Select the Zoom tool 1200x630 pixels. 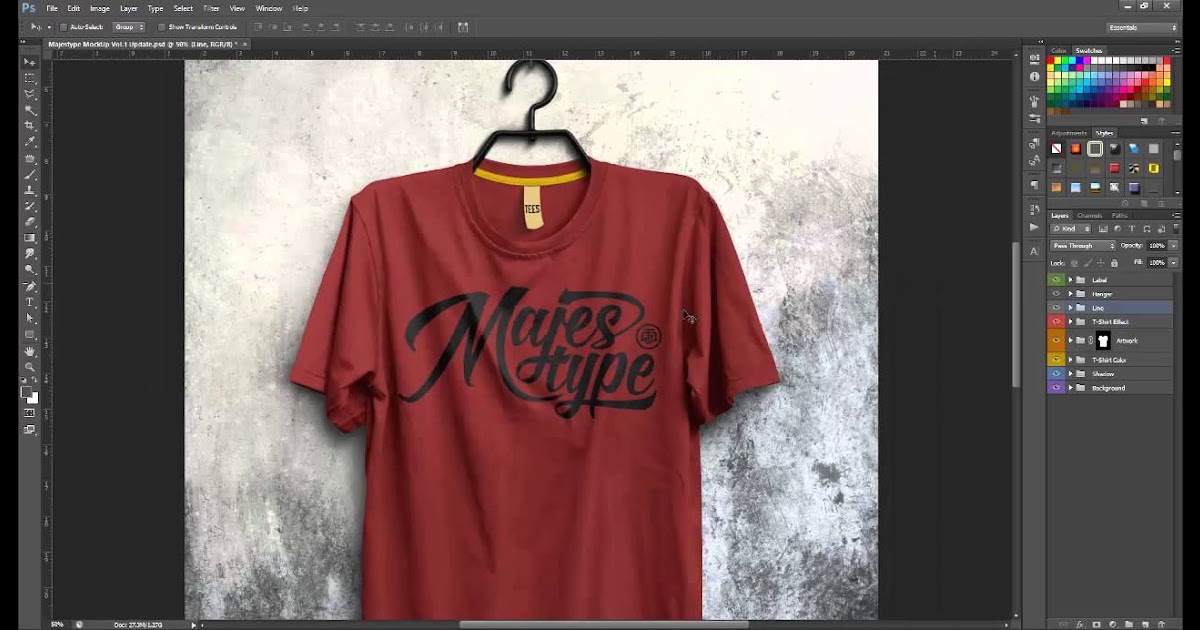30,367
